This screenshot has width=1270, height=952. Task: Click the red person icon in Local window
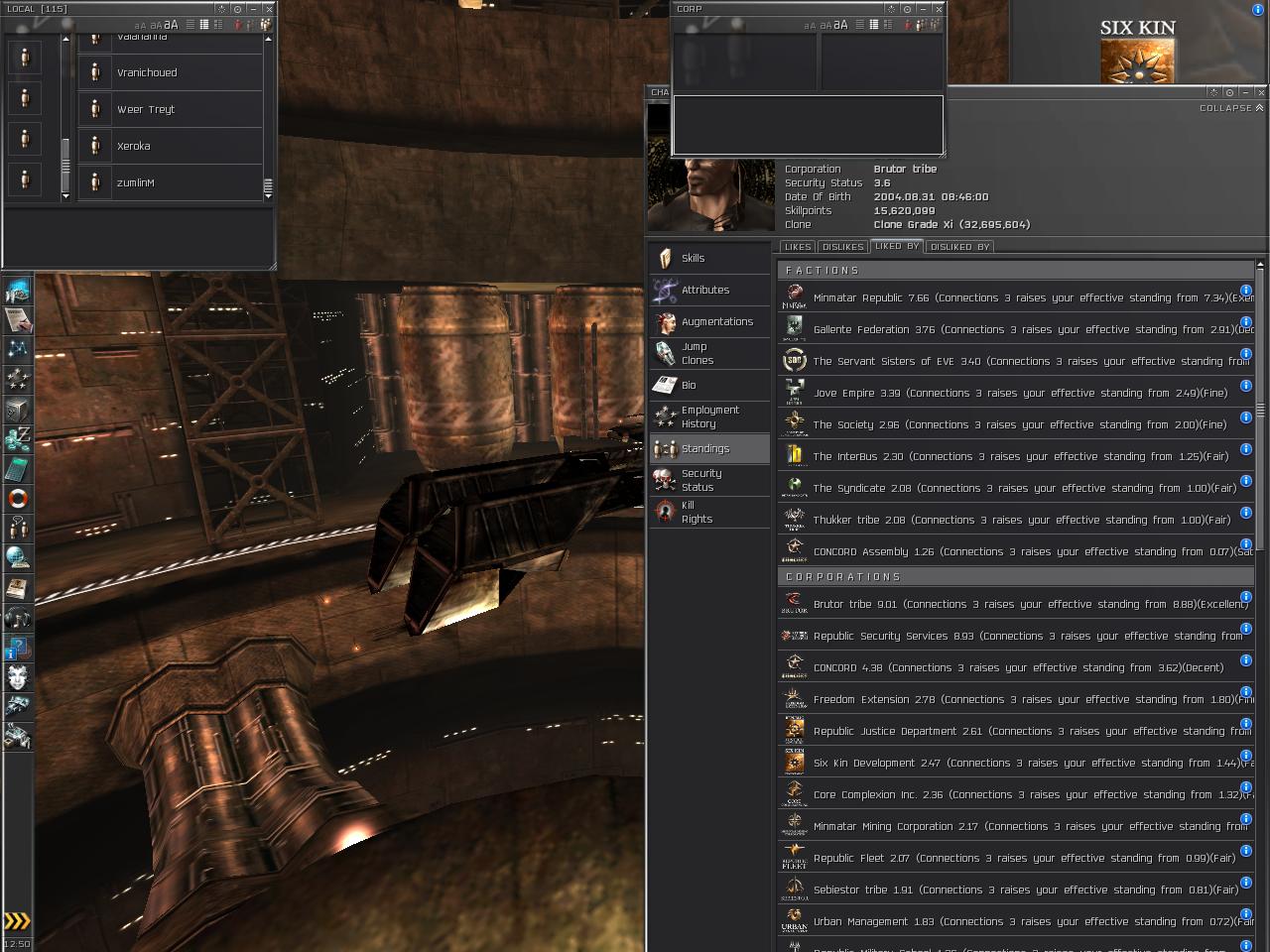[x=238, y=25]
